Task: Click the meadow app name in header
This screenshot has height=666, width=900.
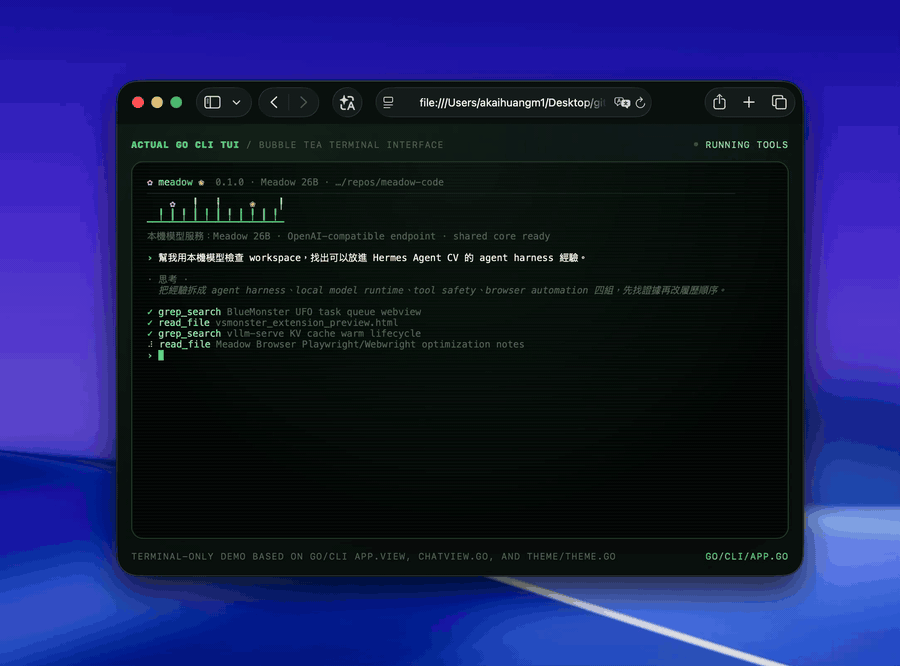Action: (x=175, y=182)
